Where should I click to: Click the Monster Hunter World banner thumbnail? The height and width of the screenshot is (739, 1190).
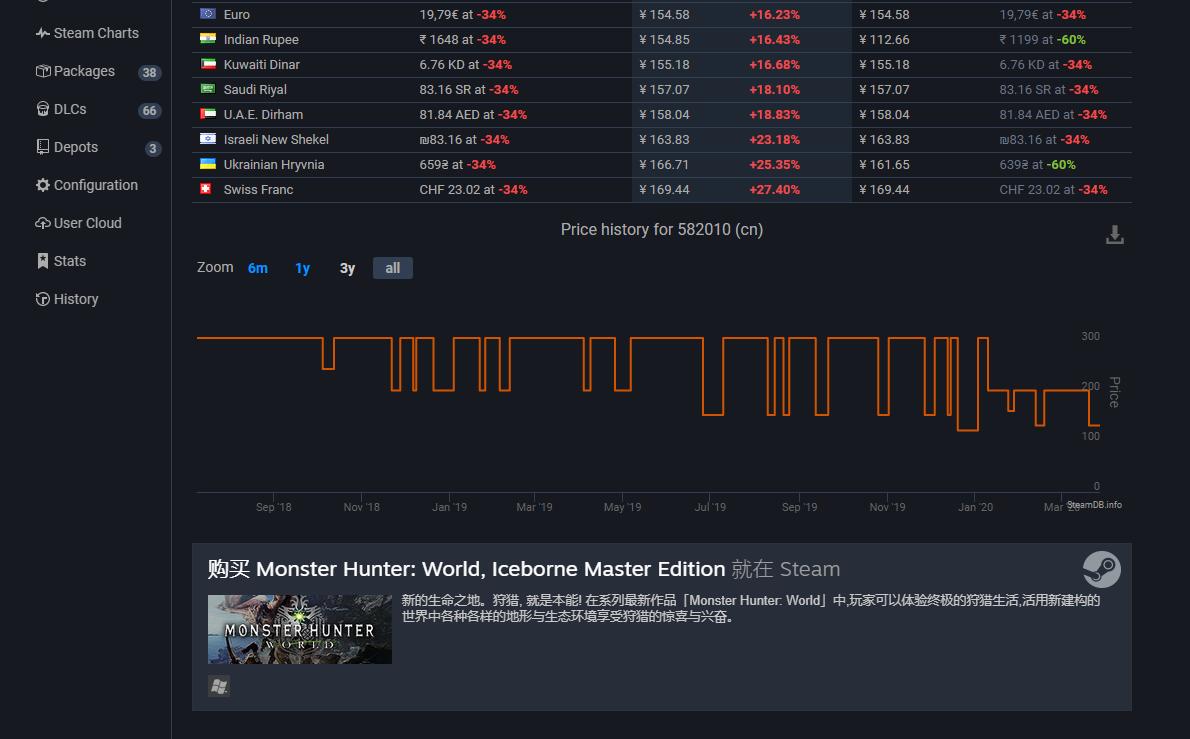pos(299,629)
